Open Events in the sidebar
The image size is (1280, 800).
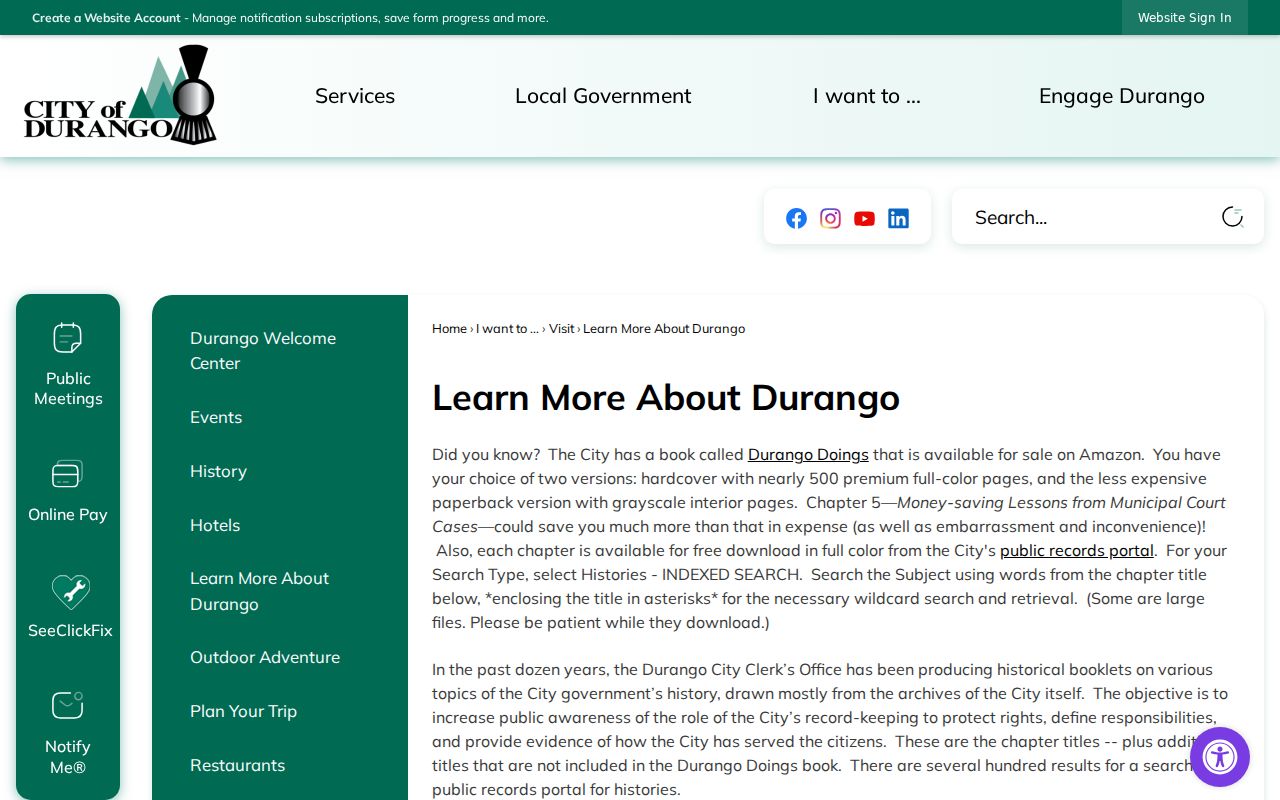click(216, 417)
